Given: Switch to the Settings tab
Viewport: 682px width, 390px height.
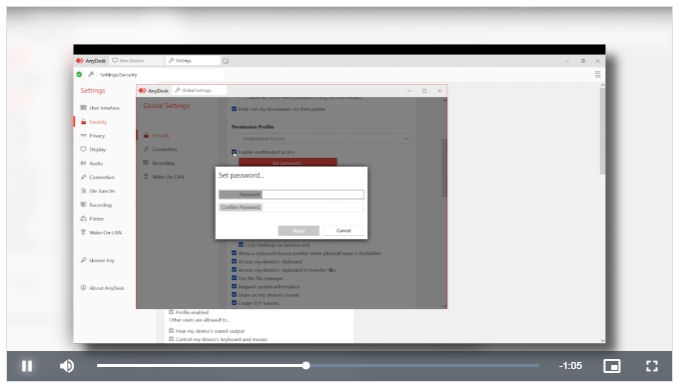Looking at the screenshot, I should coord(180,61).
